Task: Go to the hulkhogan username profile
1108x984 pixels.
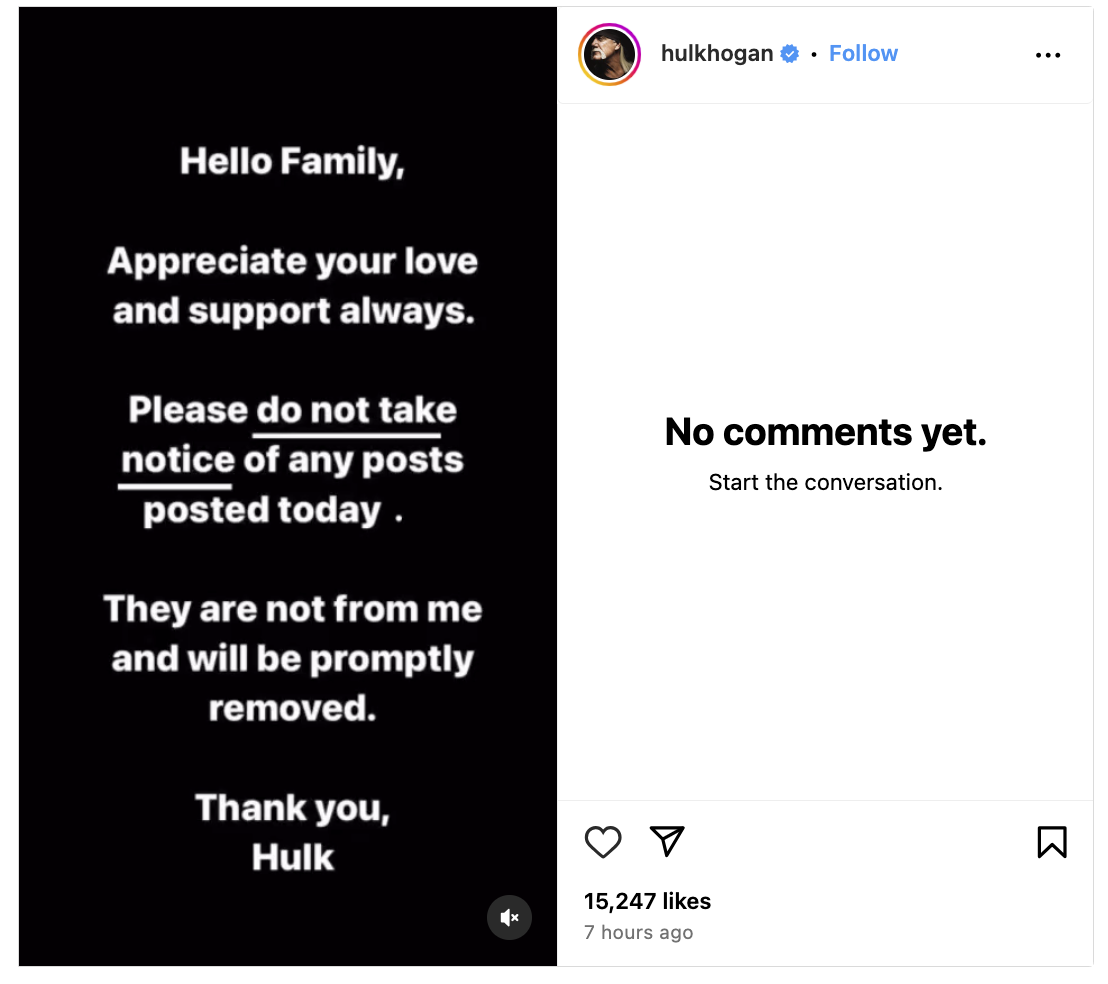Action: click(717, 54)
